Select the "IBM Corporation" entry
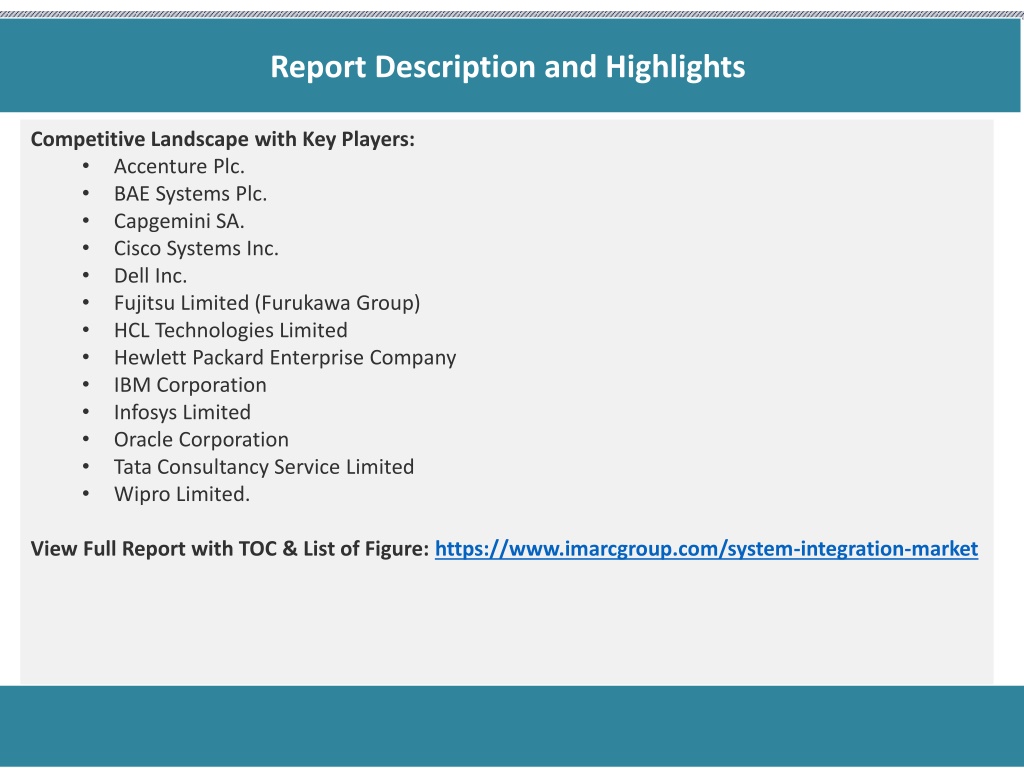 click(191, 385)
